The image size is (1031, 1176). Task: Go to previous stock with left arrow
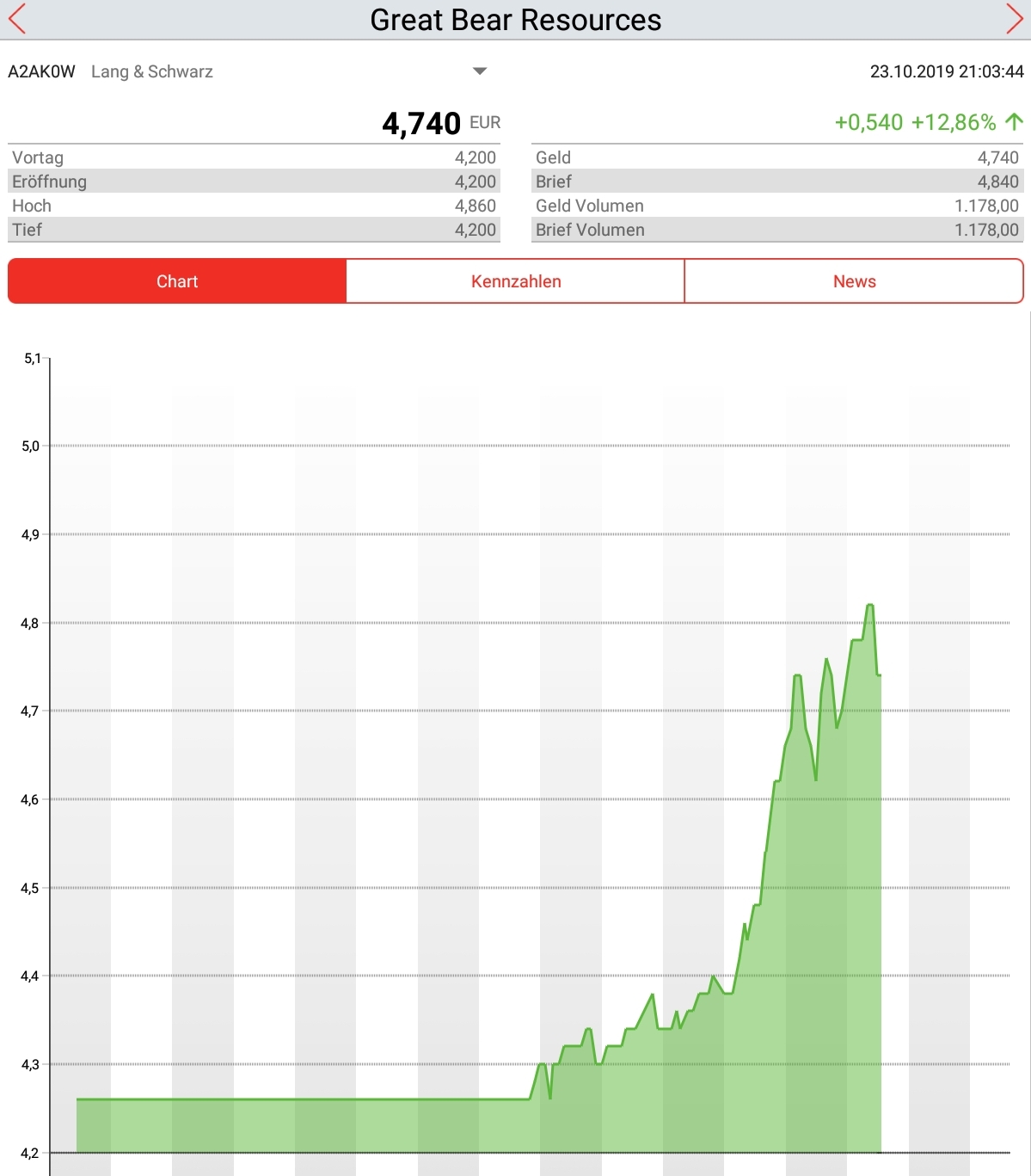[17, 19]
